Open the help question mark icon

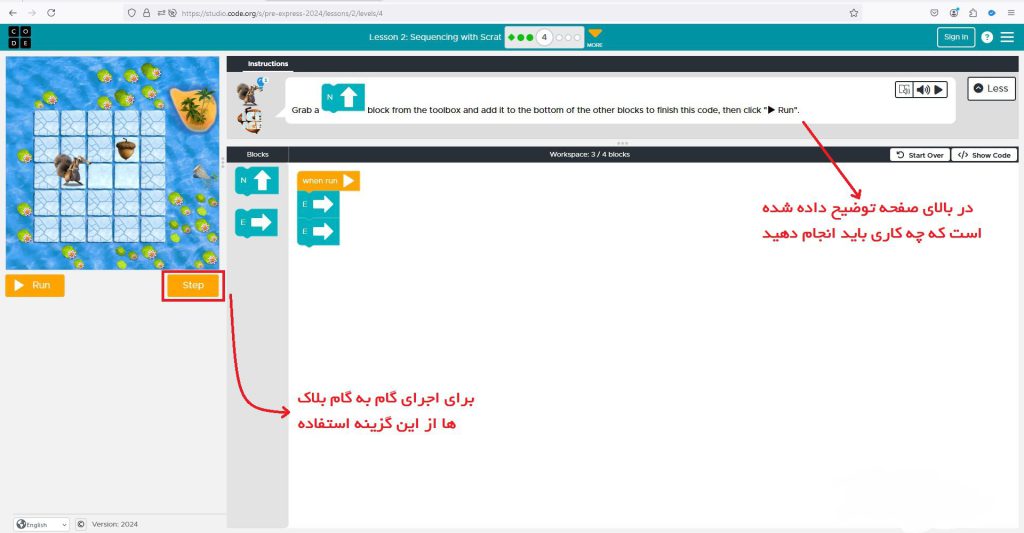tap(987, 37)
